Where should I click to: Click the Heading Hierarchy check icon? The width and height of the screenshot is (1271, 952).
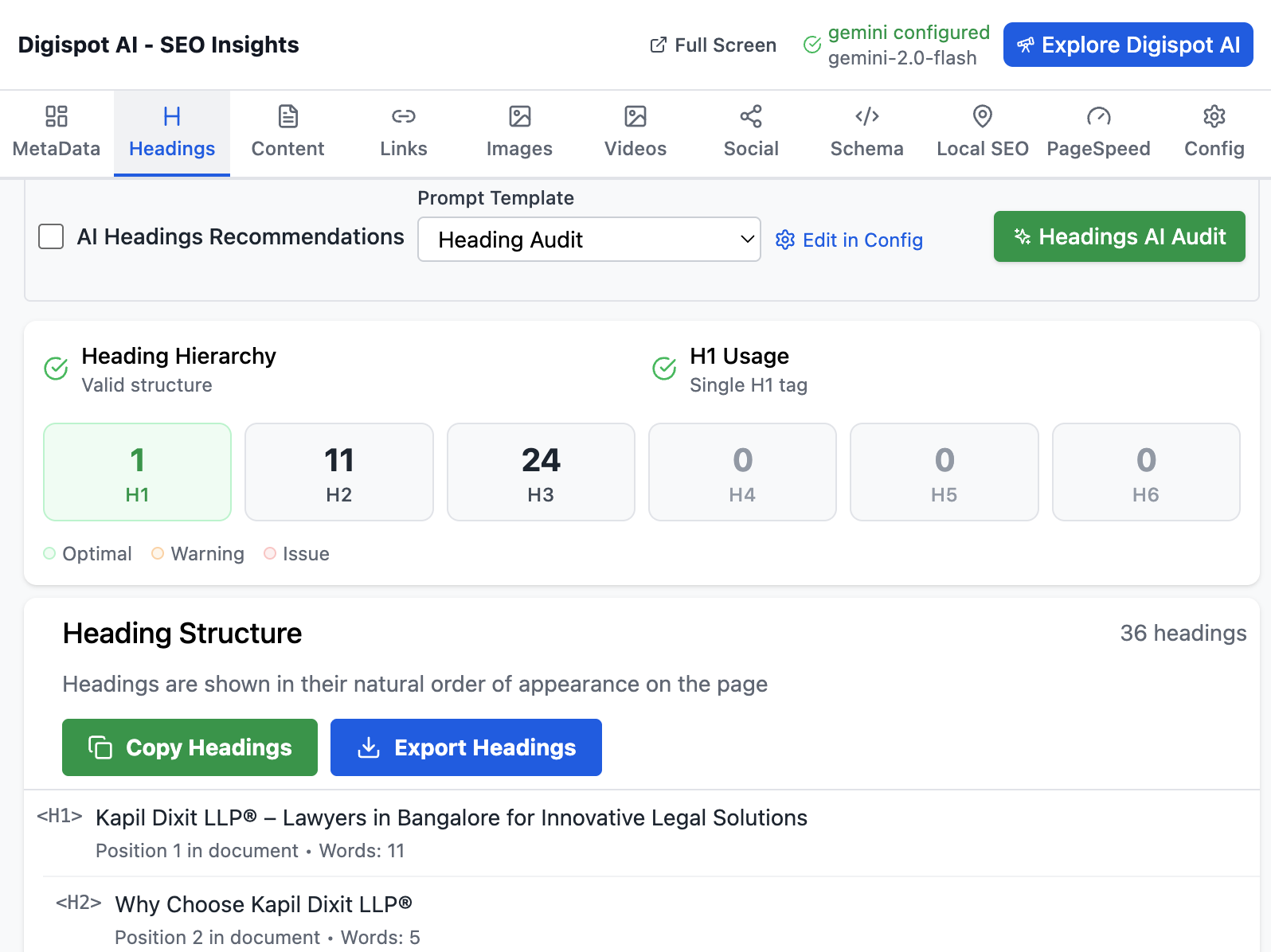click(x=56, y=369)
